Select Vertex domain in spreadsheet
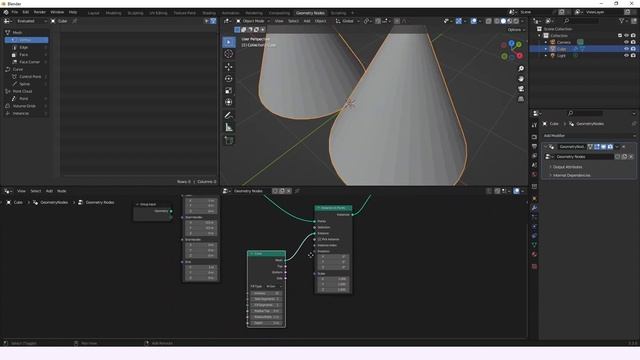This screenshot has height=360, width=640. (x=27, y=40)
